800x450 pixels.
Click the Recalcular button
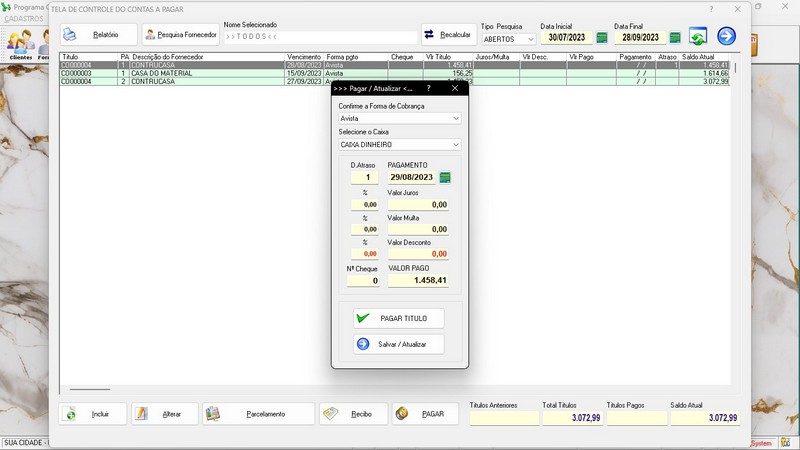[x=448, y=35]
